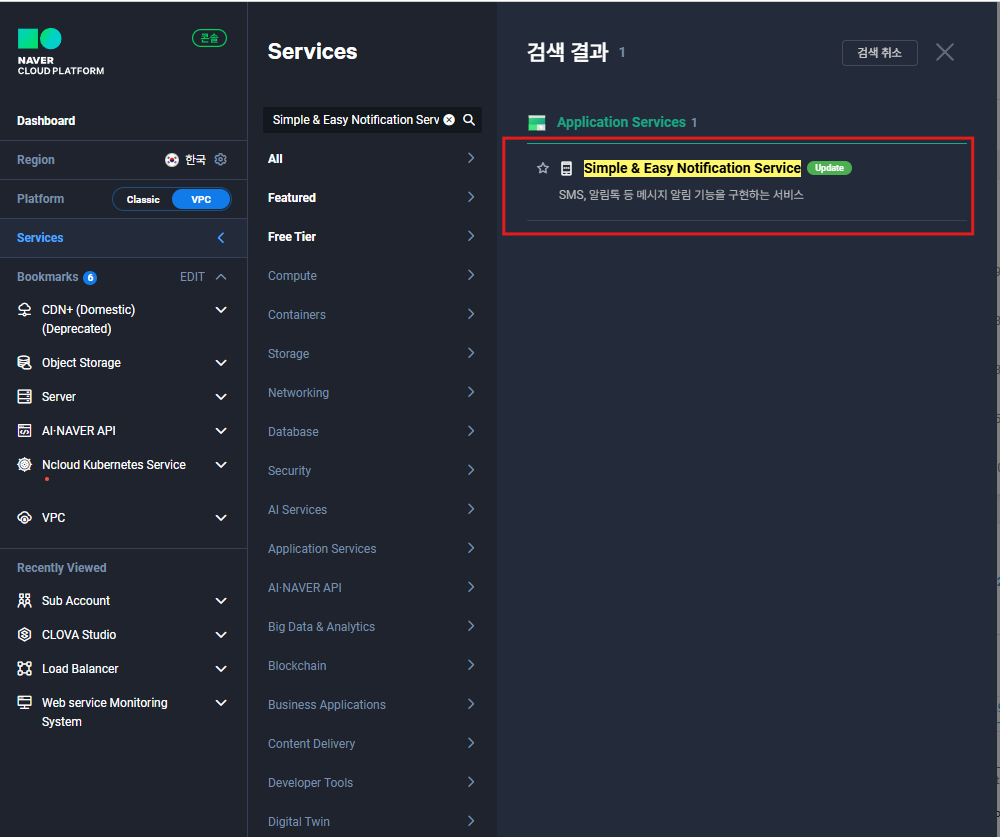Collapse the Bookmarks section
This screenshot has width=1000, height=837.
222,276
